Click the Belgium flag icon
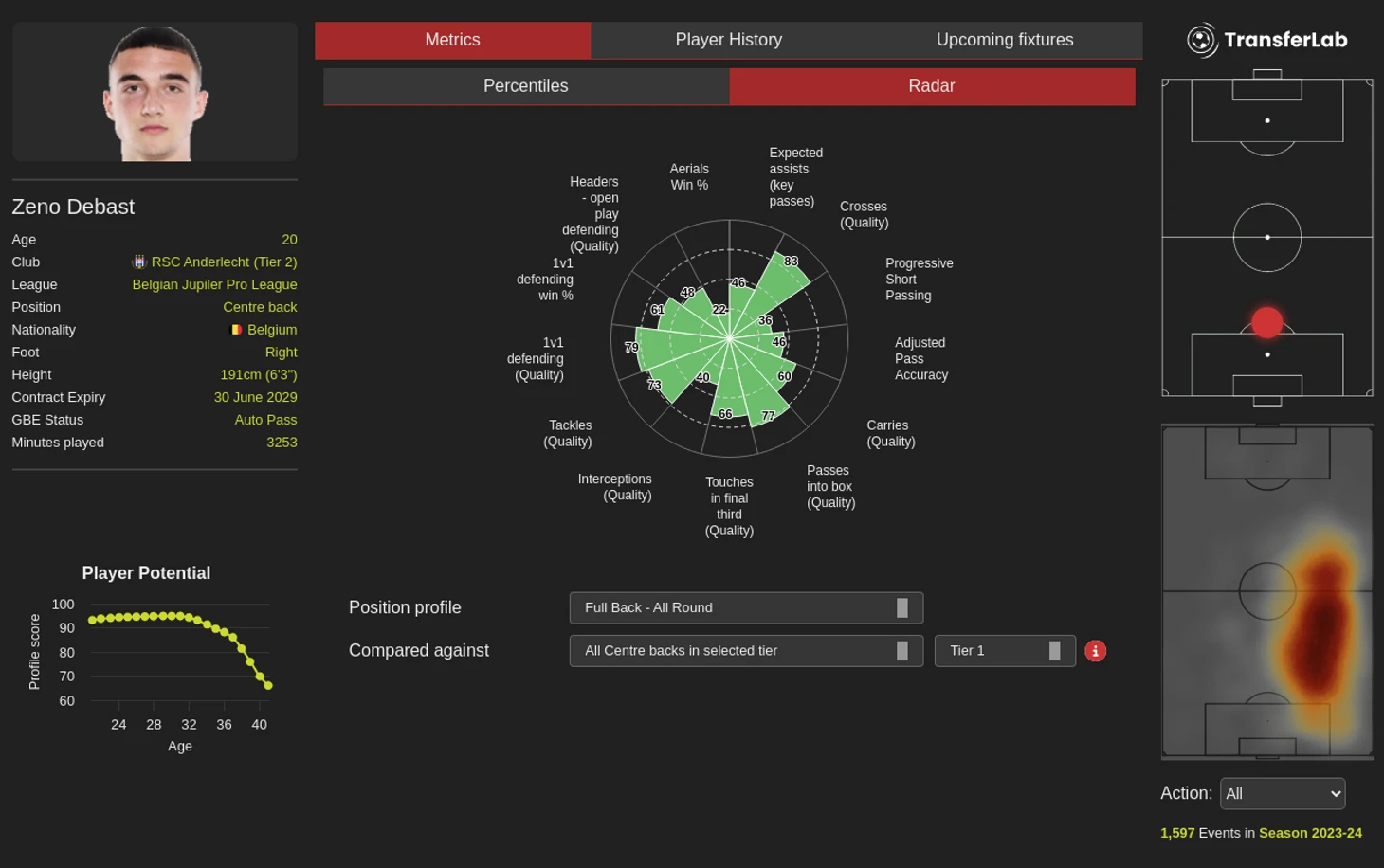Screen dimensions: 1384x868 [x=237, y=330]
